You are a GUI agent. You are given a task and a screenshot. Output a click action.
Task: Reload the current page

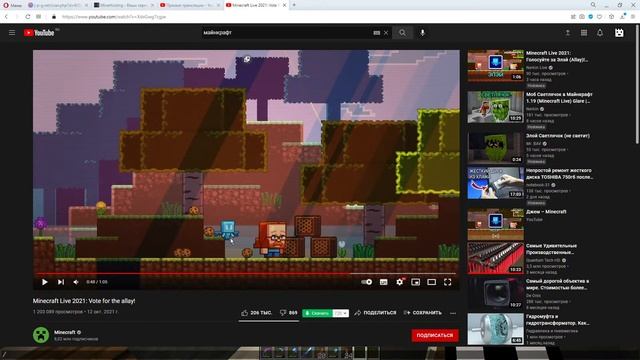point(27,17)
